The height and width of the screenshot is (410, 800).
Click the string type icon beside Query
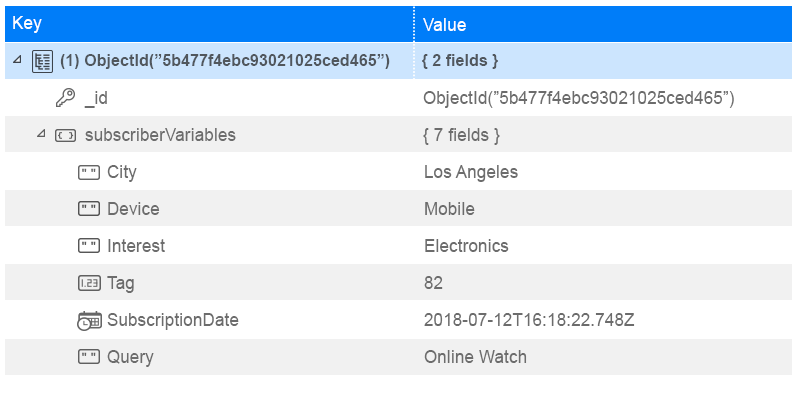[89, 357]
